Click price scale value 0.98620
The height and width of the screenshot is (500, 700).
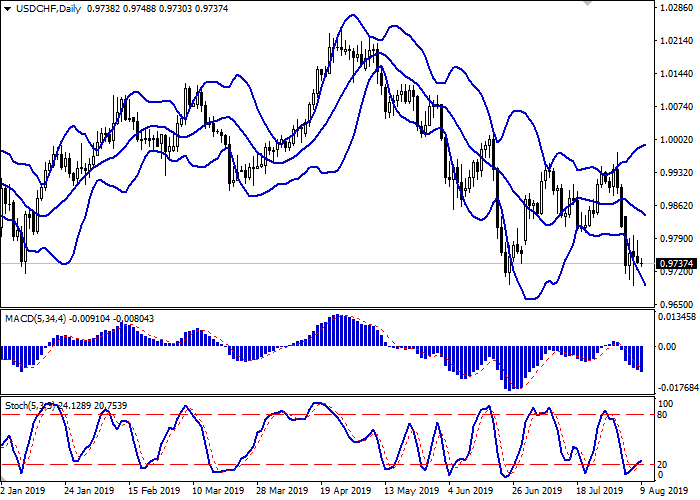(677, 206)
